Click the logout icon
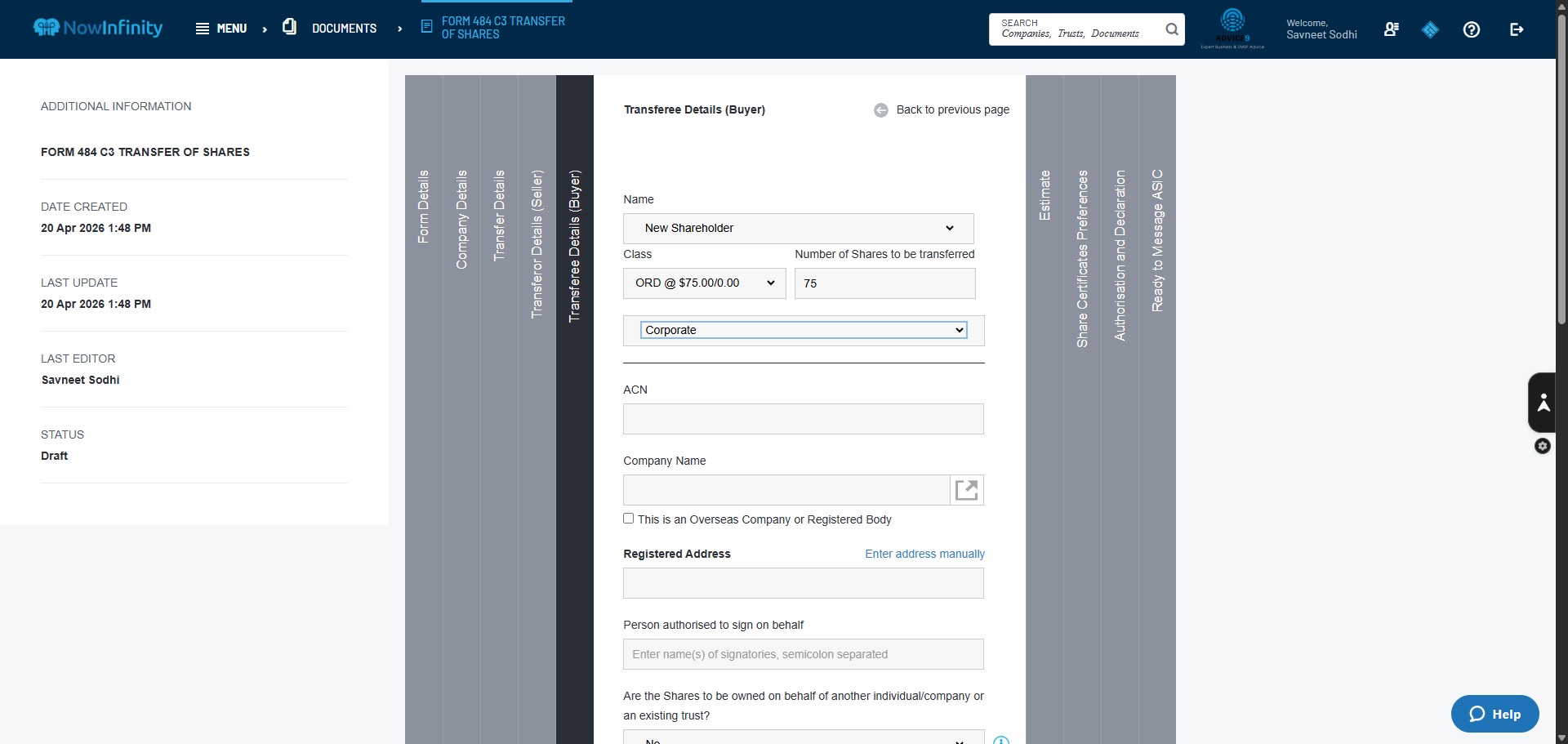 click(1517, 29)
